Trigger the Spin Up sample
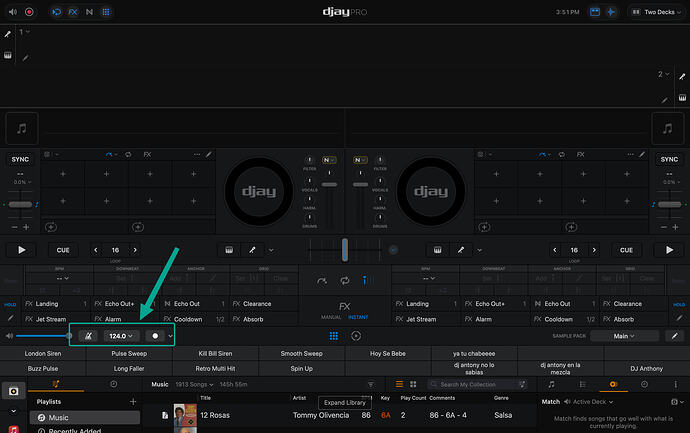Screen dimensions: 690x433 point(301,368)
